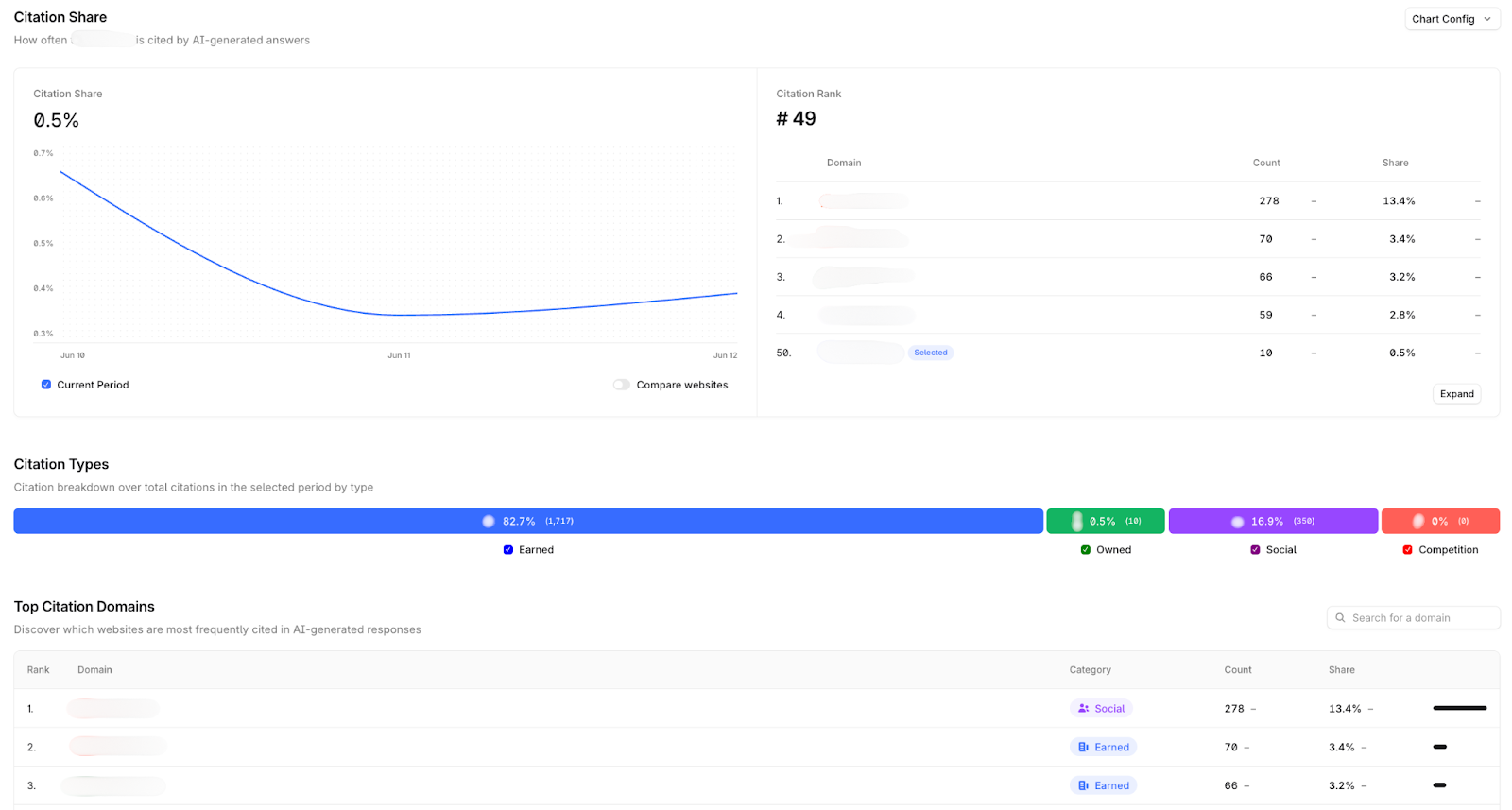Focus the Search for a domain field
1512x810 pixels.
point(1414,618)
